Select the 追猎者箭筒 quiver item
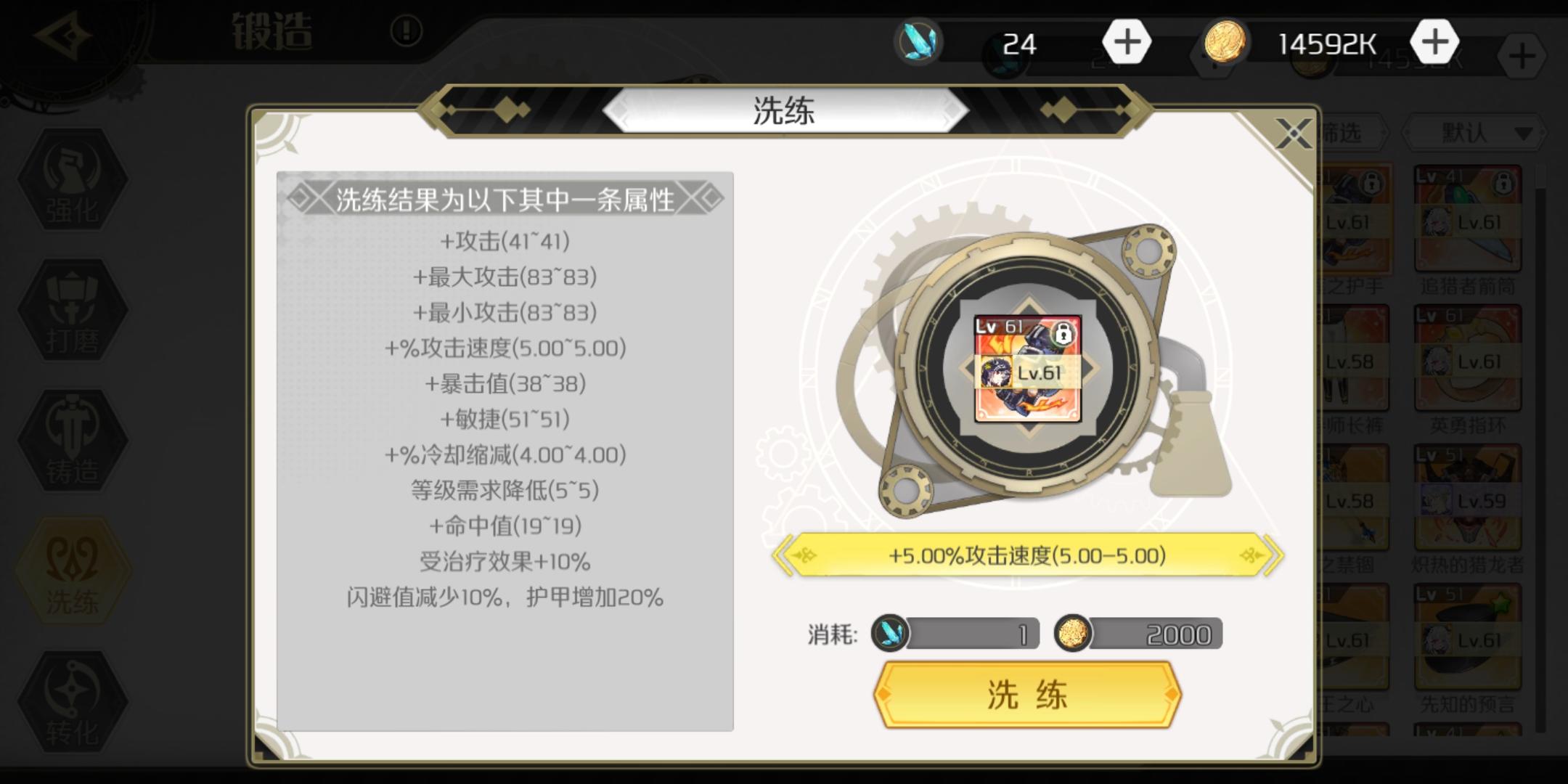The width and height of the screenshot is (1568, 784). pos(1467,229)
